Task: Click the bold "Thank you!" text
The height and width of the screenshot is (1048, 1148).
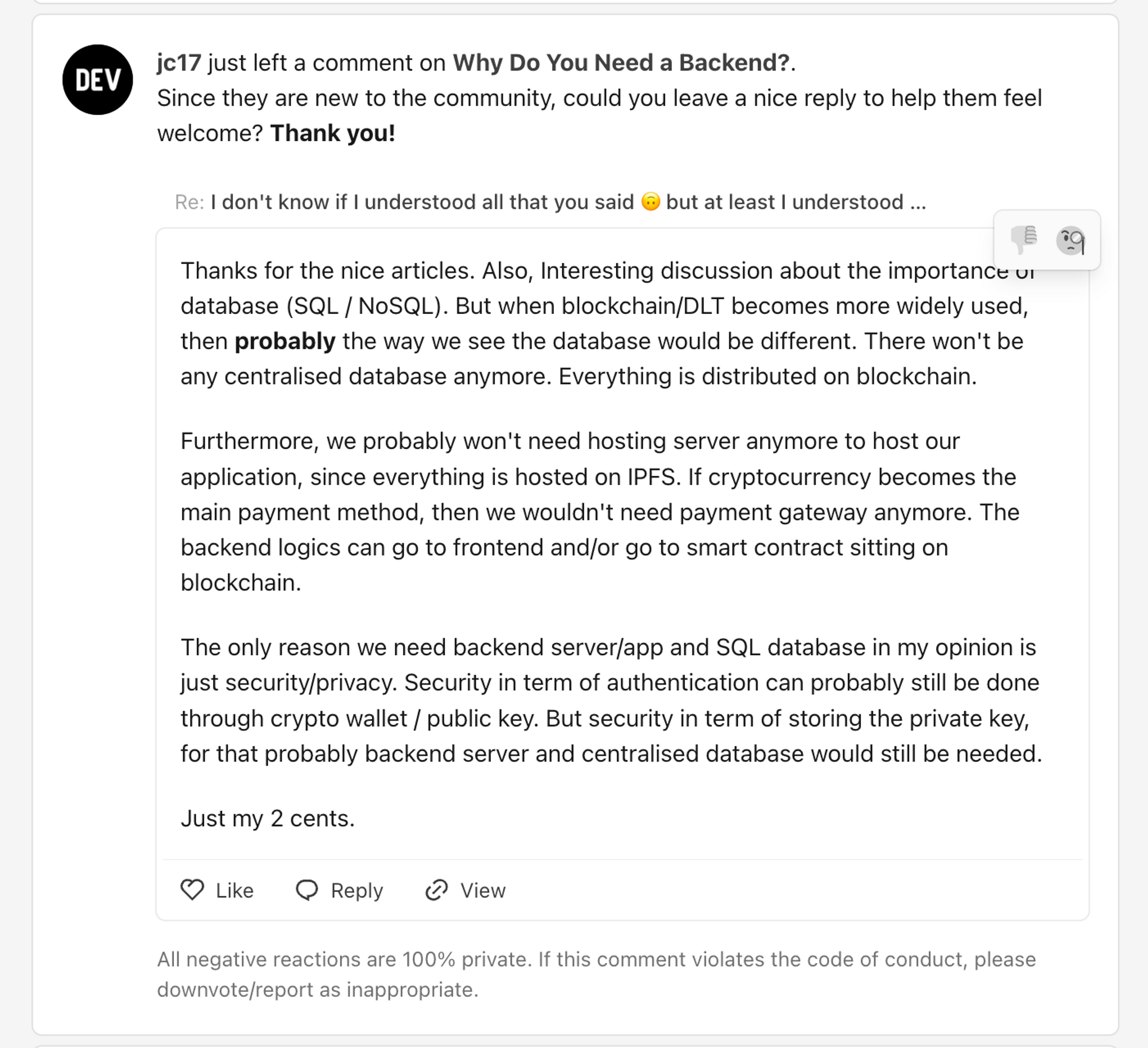Action: pos(332,133)
